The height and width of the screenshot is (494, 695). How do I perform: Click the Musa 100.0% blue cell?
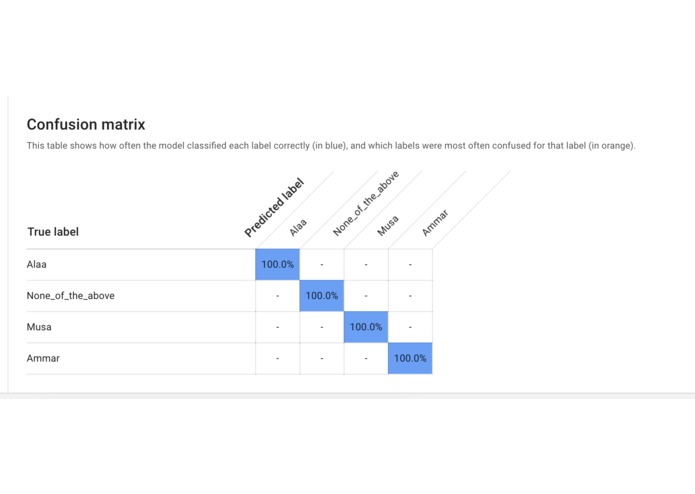click(366, 327)
